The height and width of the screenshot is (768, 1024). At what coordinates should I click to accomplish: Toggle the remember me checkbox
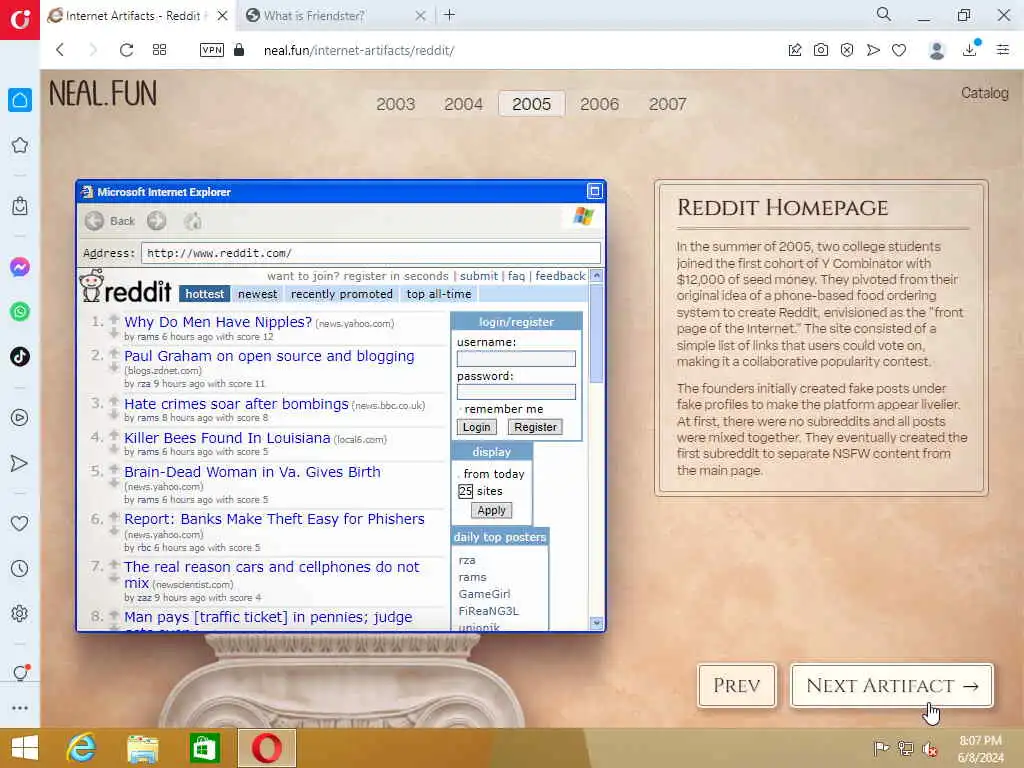click(x=460, y=409)
